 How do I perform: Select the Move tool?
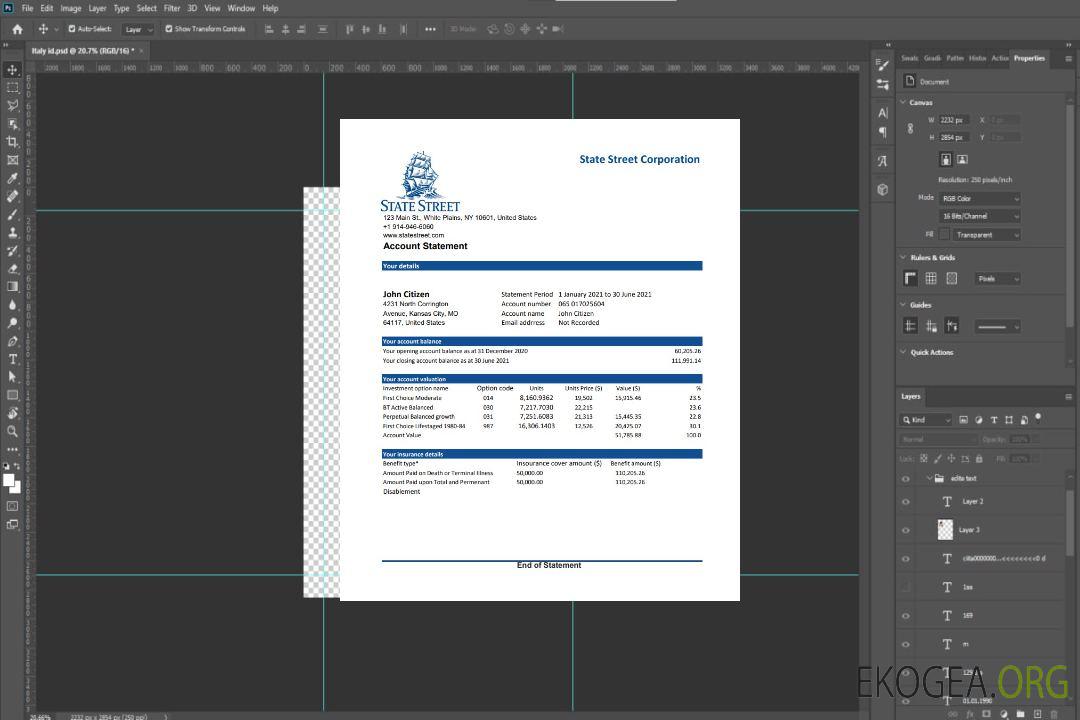pos(12,70)
